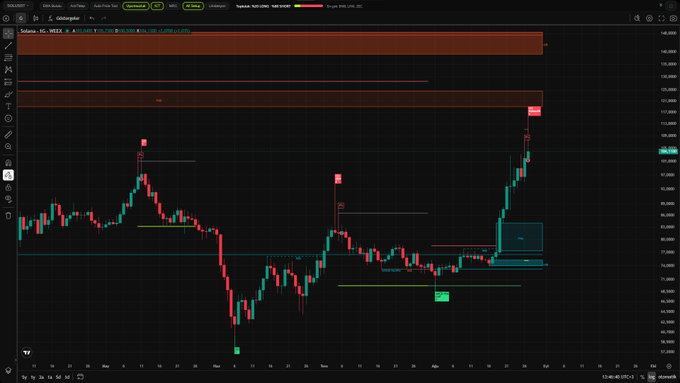680x383 pixels.
Task: Undo the last chart action
Action: pyautogui.click(x=92, y=18)
